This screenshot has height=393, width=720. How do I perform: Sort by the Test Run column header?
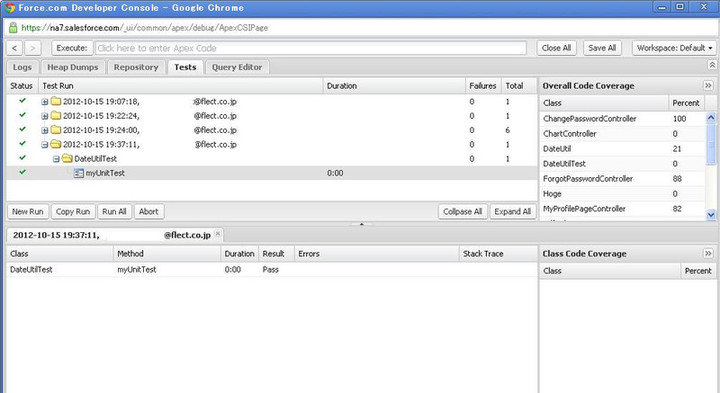[x=181, y=86]
